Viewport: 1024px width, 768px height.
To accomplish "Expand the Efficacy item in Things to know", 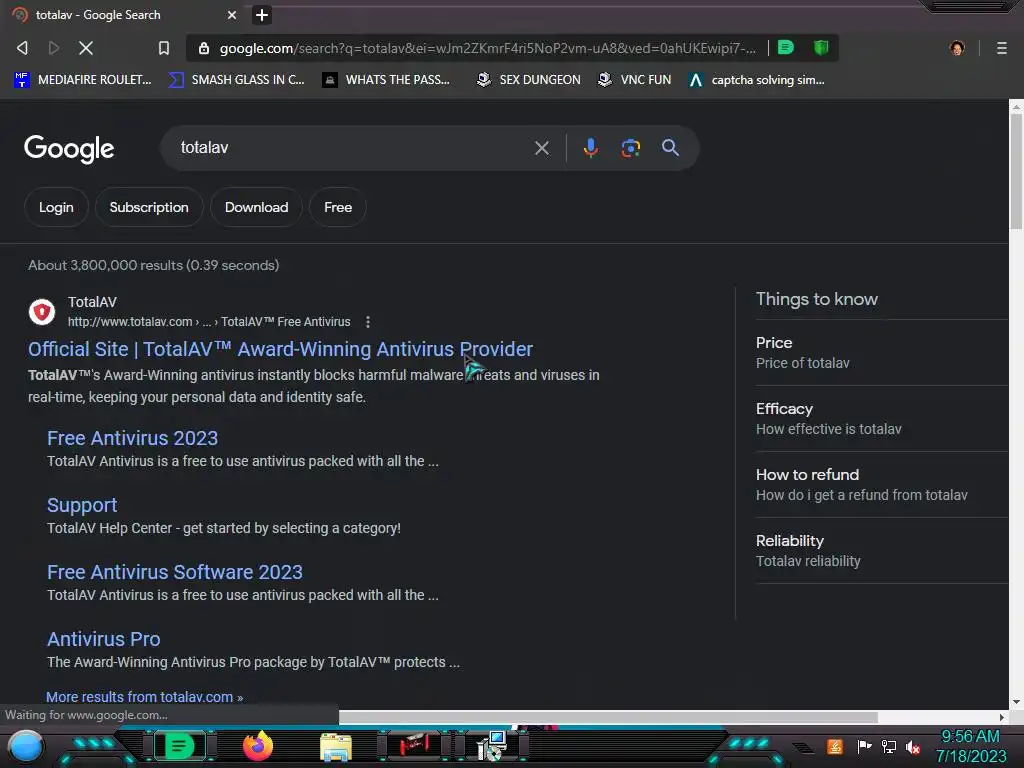I will (x=882, y=419).
